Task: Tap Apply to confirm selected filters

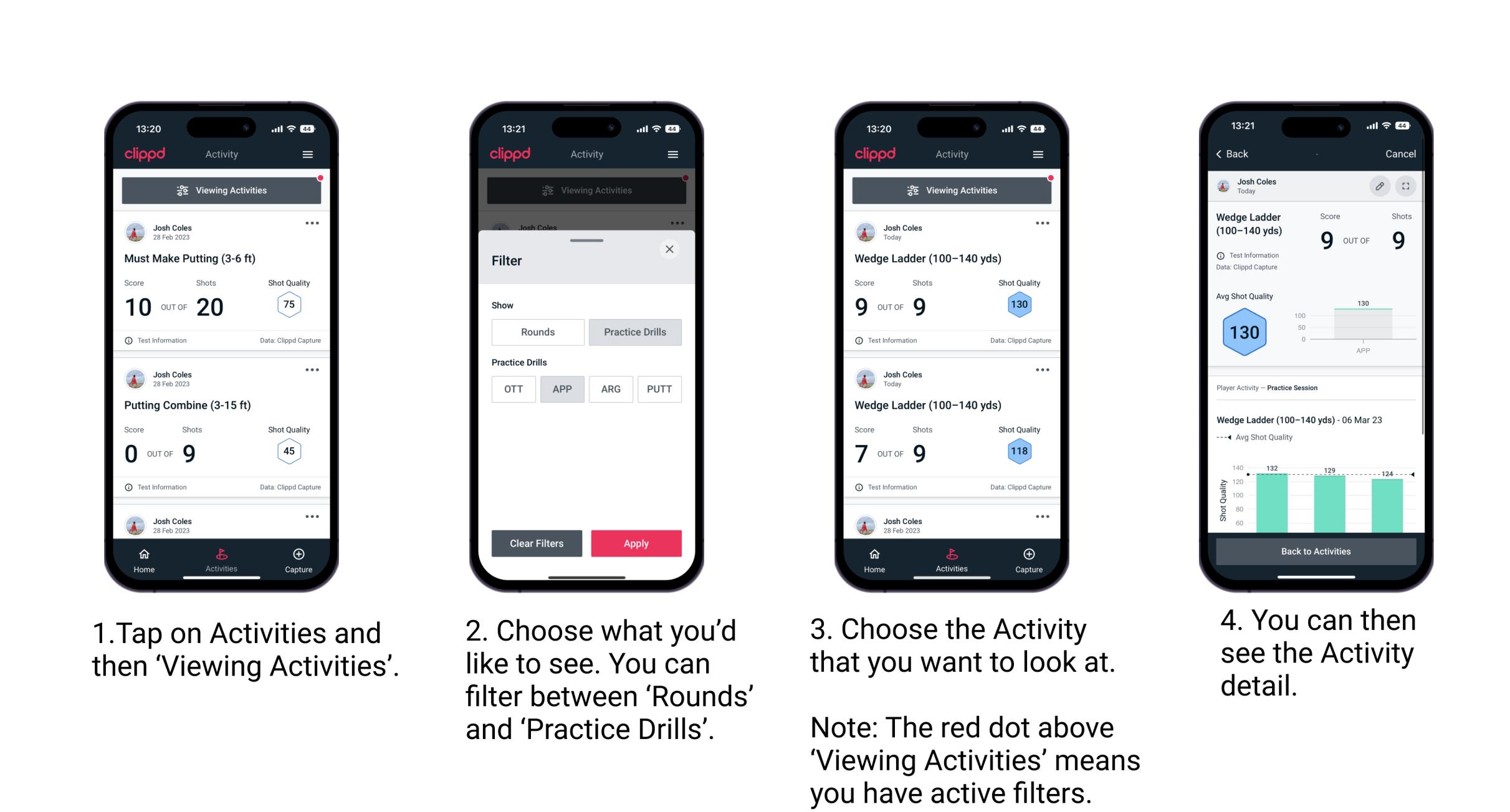Action: click(637, 543)
